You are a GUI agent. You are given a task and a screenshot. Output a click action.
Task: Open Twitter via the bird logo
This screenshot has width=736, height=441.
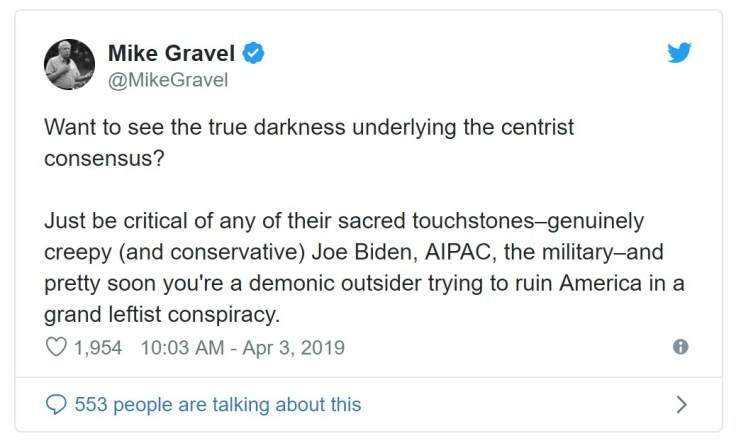(x=680, y=53)
